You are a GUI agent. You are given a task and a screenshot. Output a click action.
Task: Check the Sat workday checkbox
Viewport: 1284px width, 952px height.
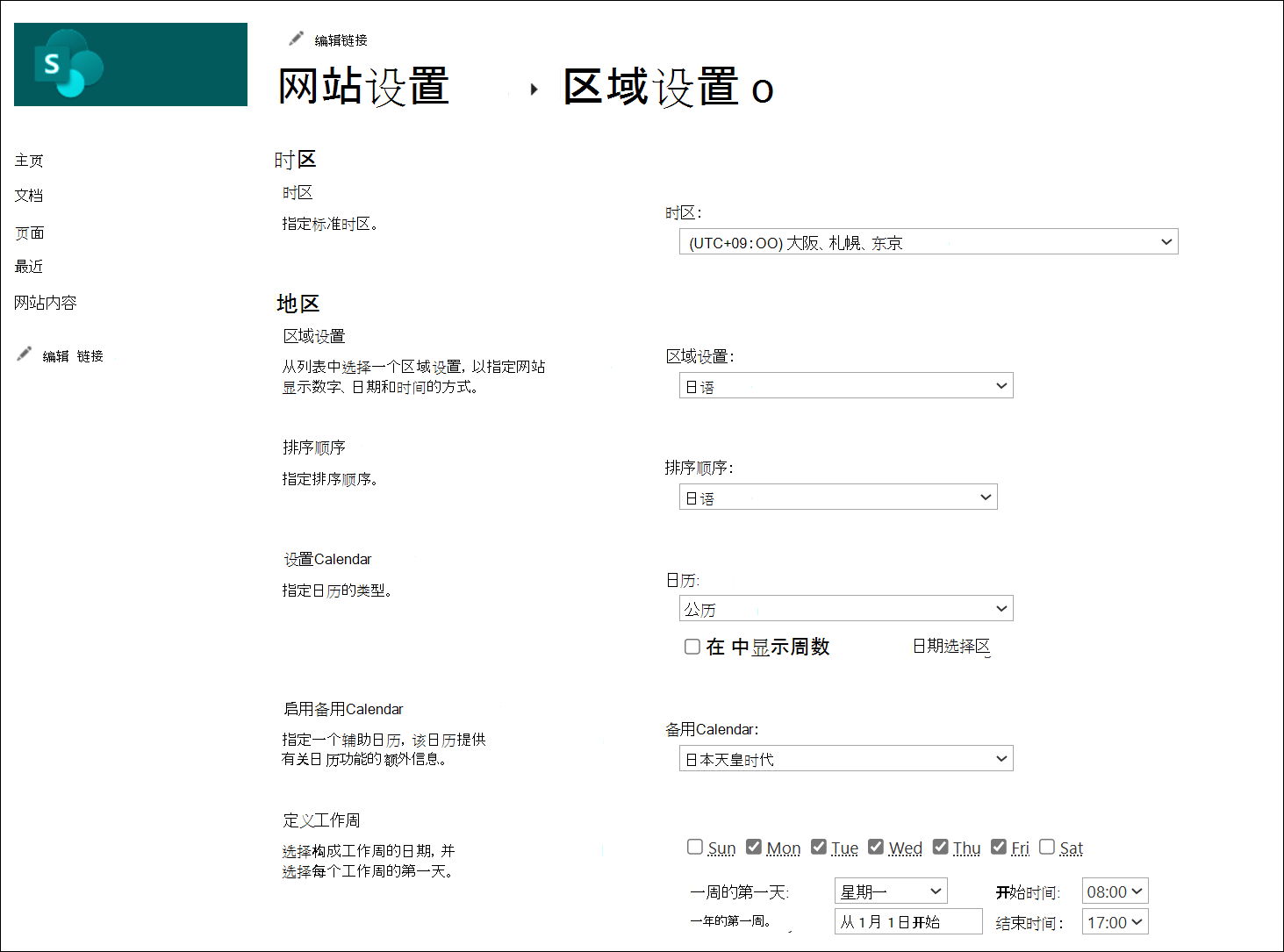(1047, 847)
